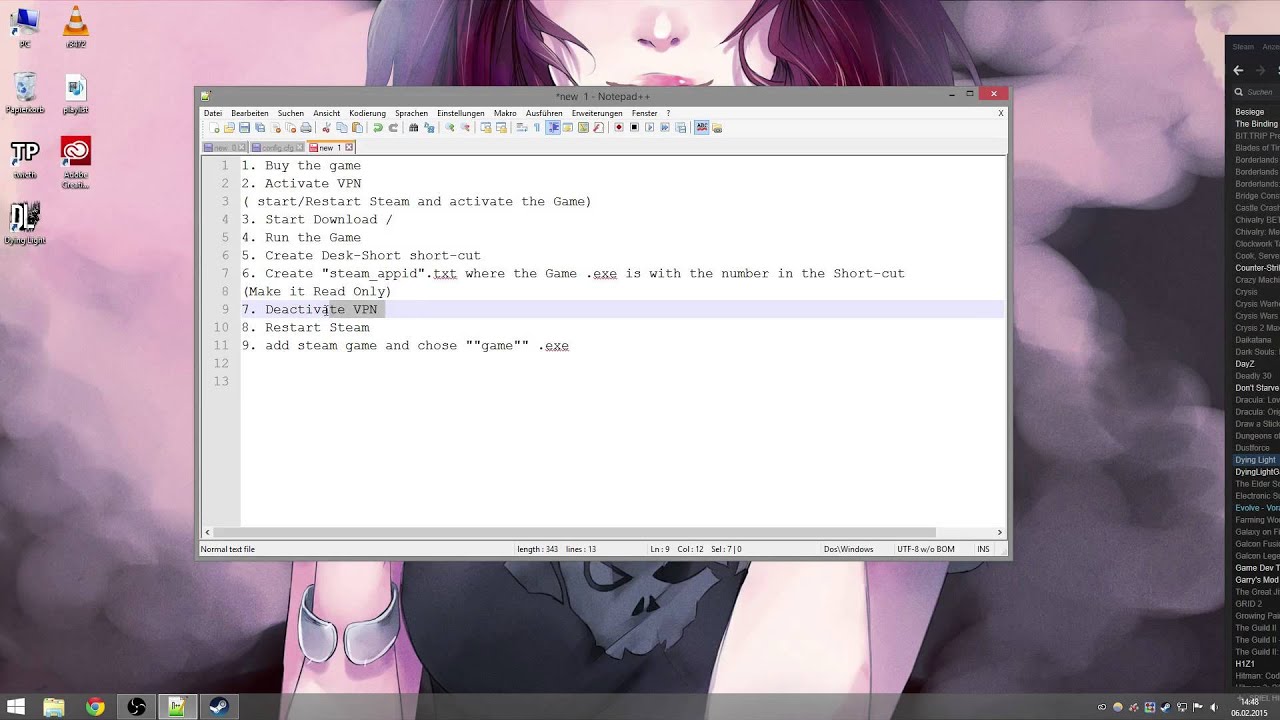The image size is (1280, 720).
Task: Click the Paste toolbar icon
Action: tap(357, 127)
